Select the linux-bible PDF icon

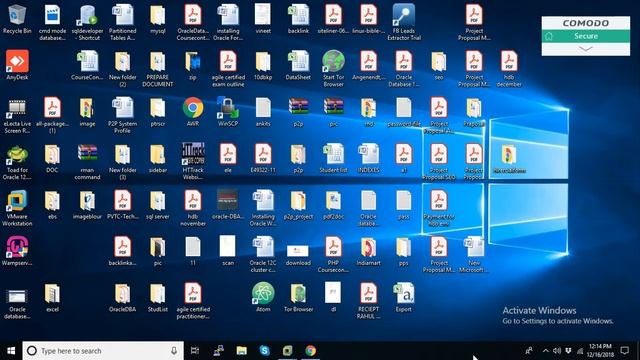coord(369,19)
